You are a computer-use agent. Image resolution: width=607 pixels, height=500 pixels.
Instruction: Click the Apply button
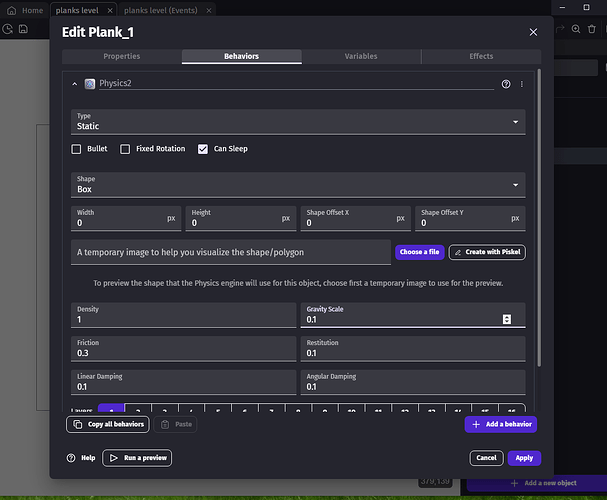tap(524, 458)
